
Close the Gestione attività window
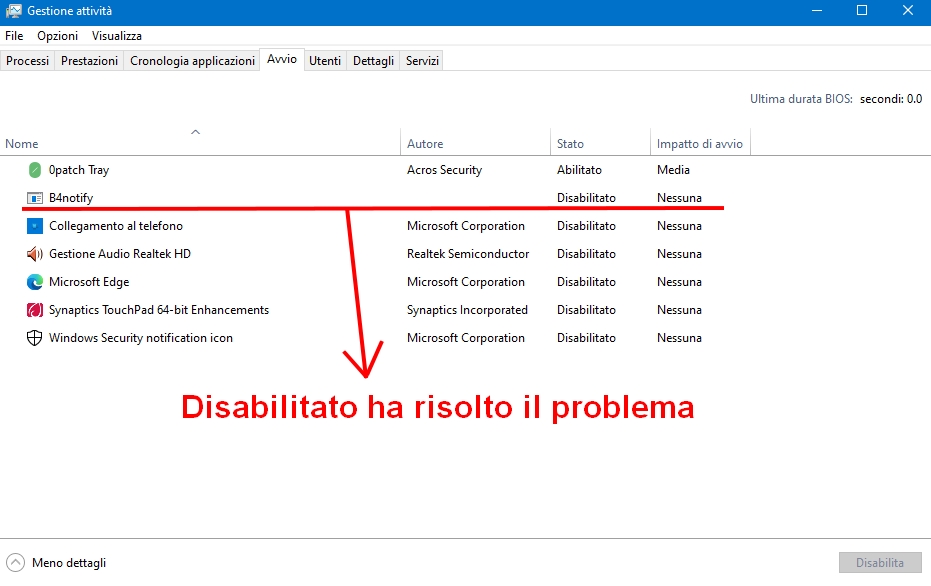(x=908, y=11)
